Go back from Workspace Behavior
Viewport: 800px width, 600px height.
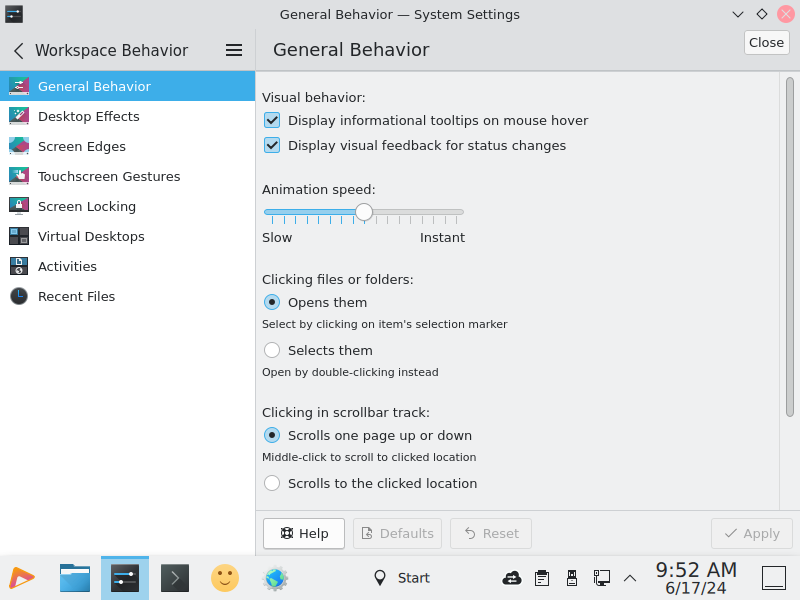(x=19, y=51)
